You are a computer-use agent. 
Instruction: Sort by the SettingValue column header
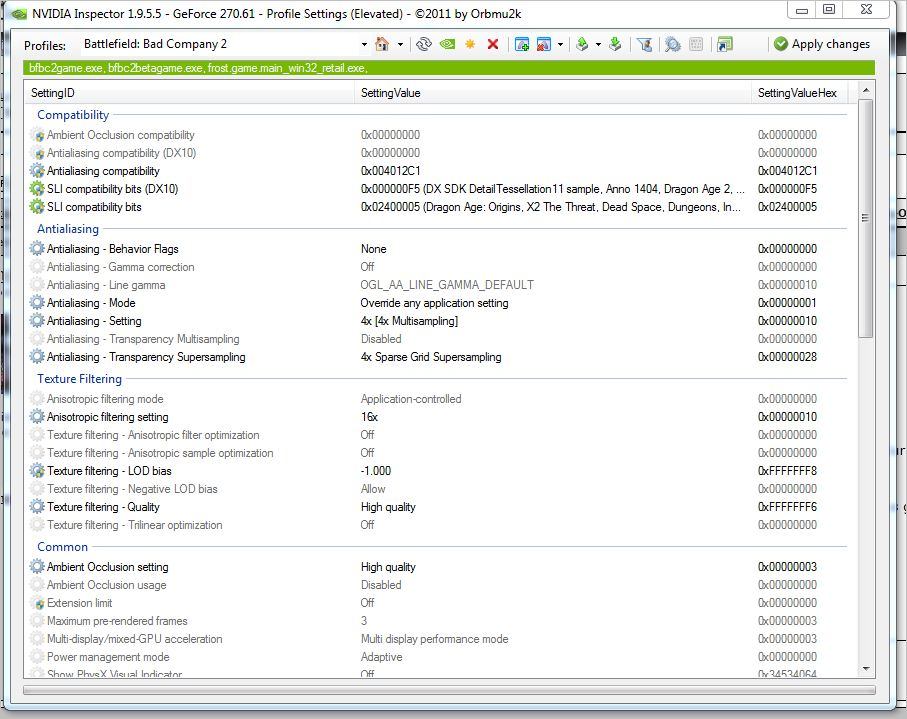click(552, 93)
